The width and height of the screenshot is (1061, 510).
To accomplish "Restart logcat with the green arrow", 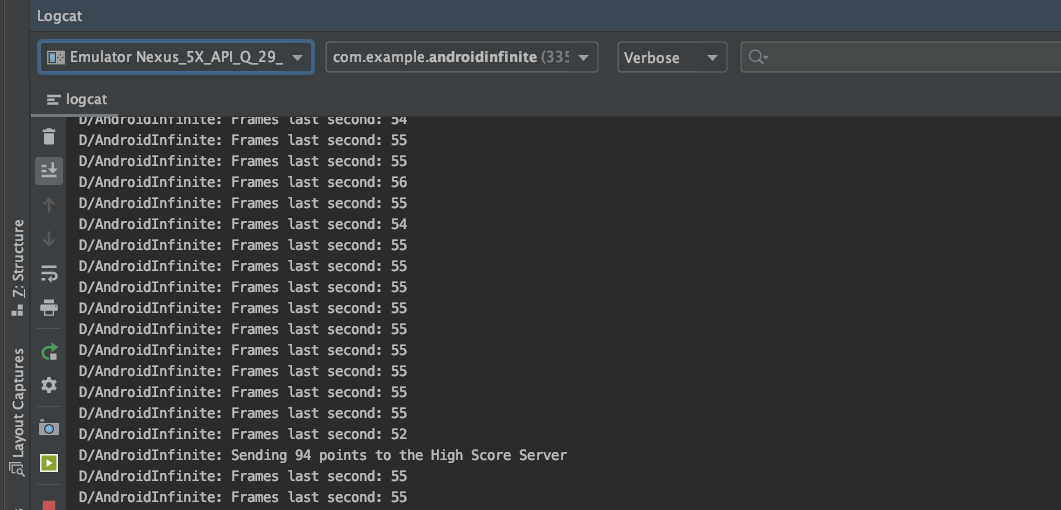I will [48, 351].
